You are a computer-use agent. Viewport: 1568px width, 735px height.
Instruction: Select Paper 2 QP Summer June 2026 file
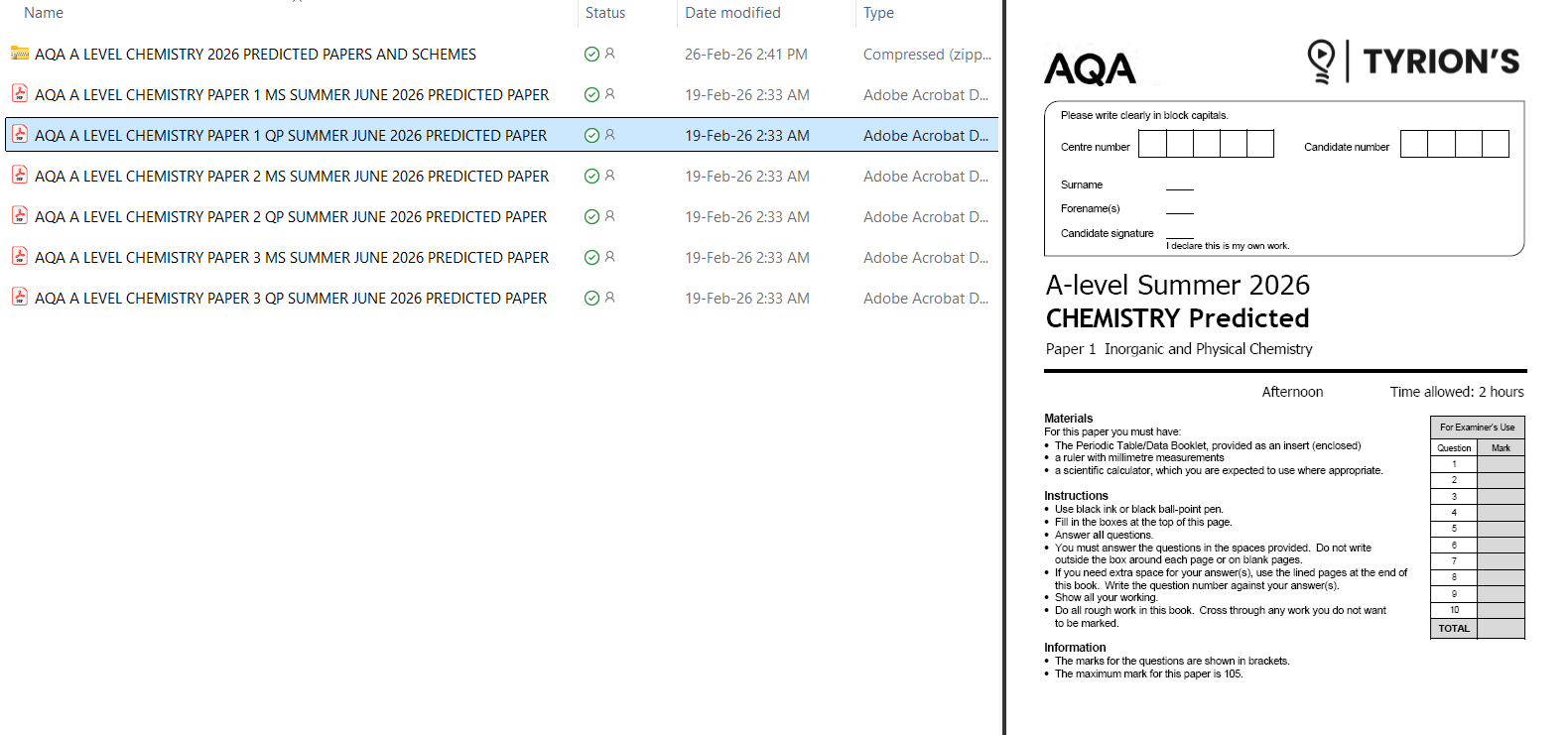[291, 217]
